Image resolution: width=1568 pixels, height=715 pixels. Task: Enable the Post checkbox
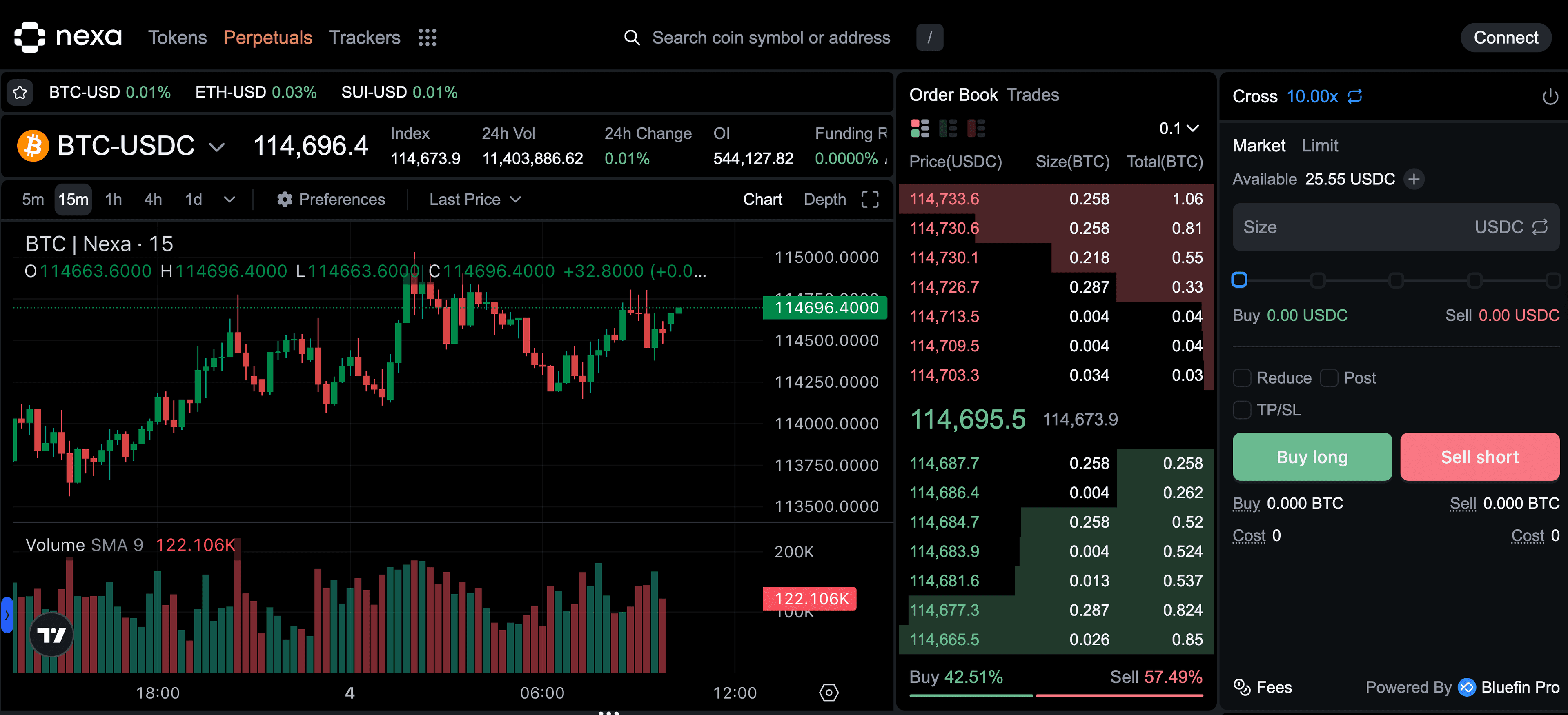[1329, 378]
